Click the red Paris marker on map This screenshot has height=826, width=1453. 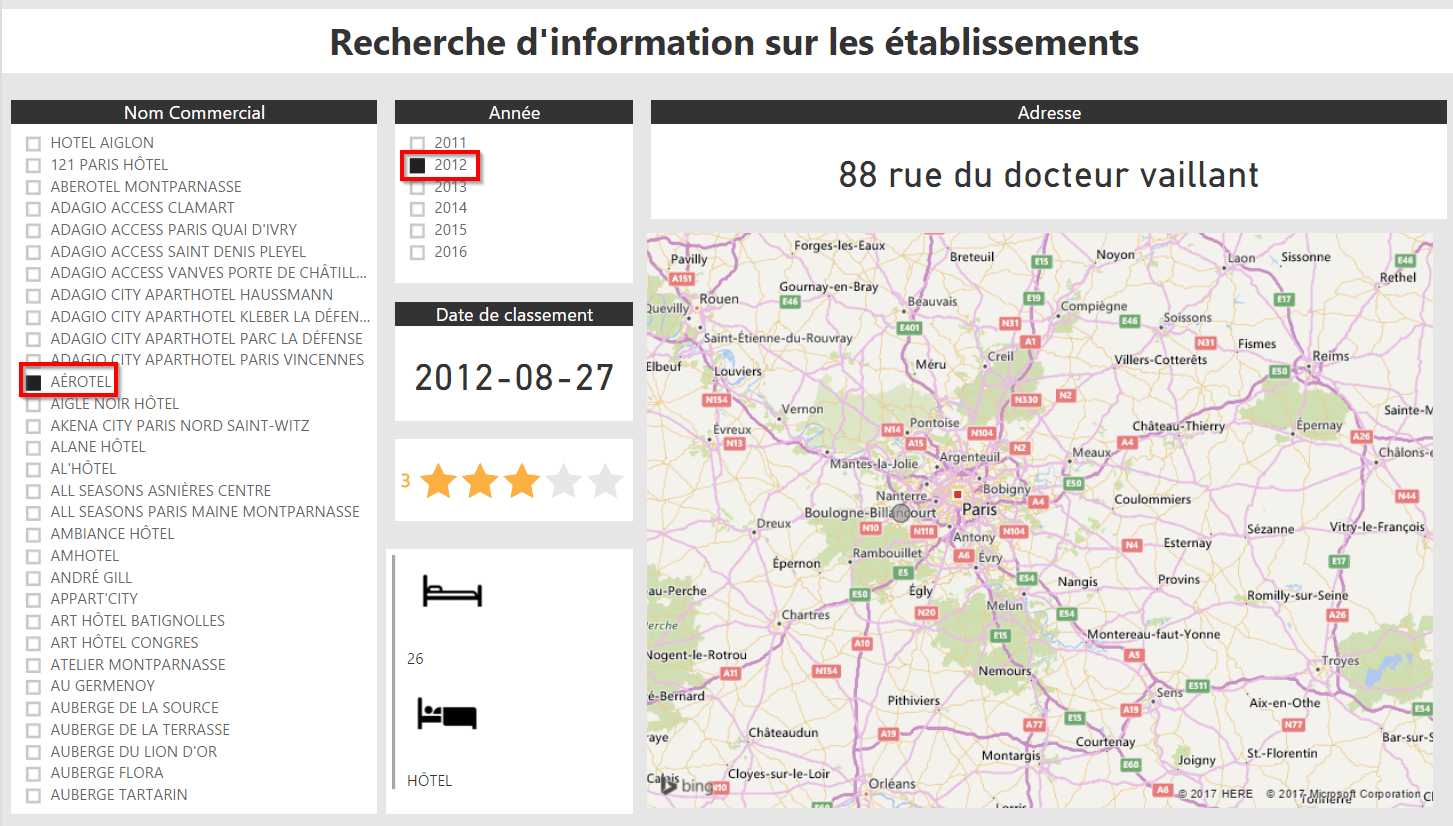957,494
